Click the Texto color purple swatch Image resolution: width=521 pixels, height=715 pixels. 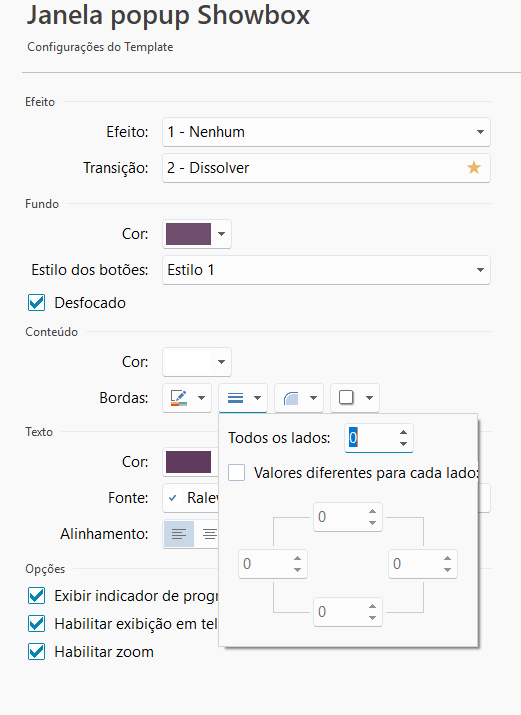click(188, 462)
